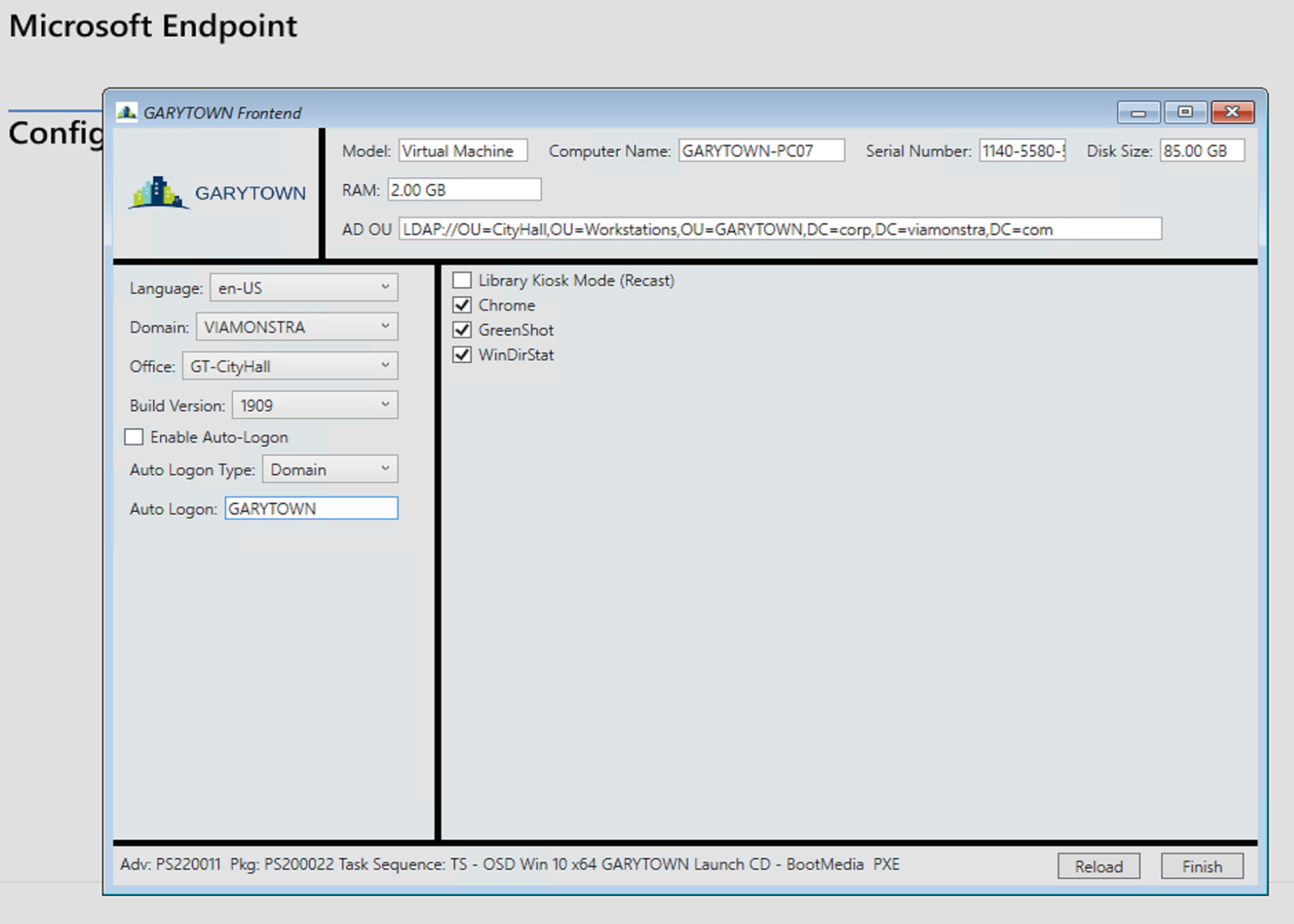
Task: Uncheck the GreenShot application checkbox
Action: pos(462,330)
